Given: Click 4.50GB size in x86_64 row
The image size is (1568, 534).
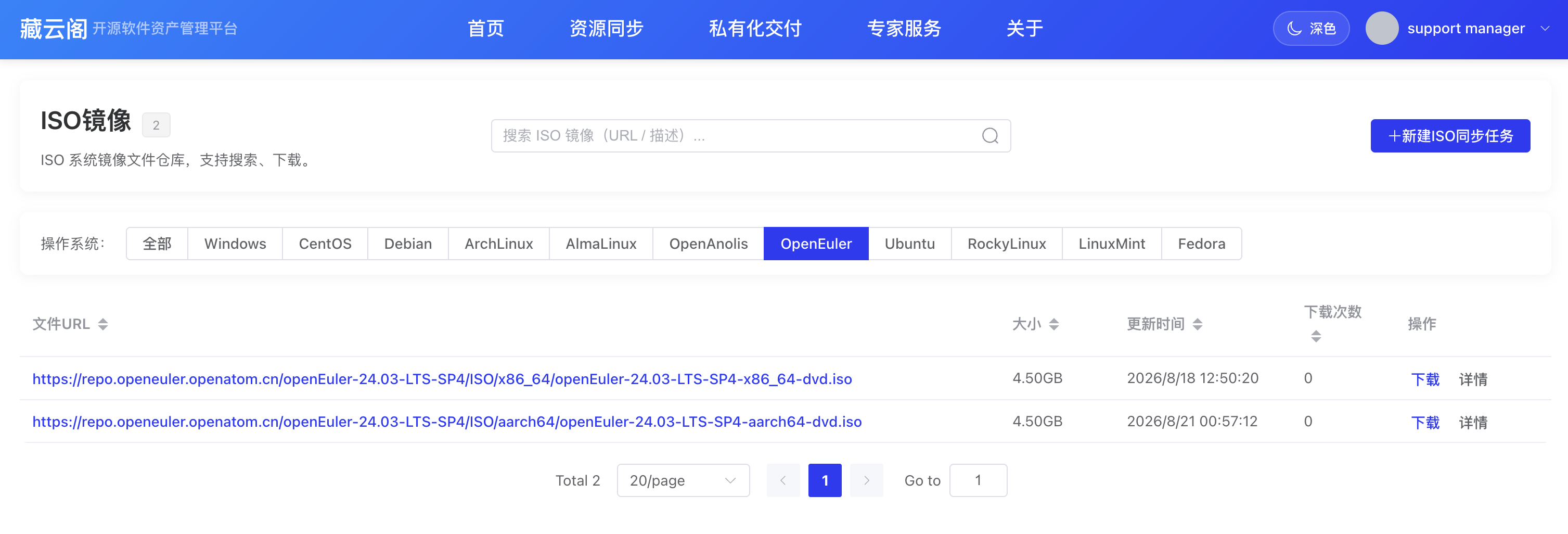Looking at the screenshot, I should pyautogui.click(x=1037, y=378).
